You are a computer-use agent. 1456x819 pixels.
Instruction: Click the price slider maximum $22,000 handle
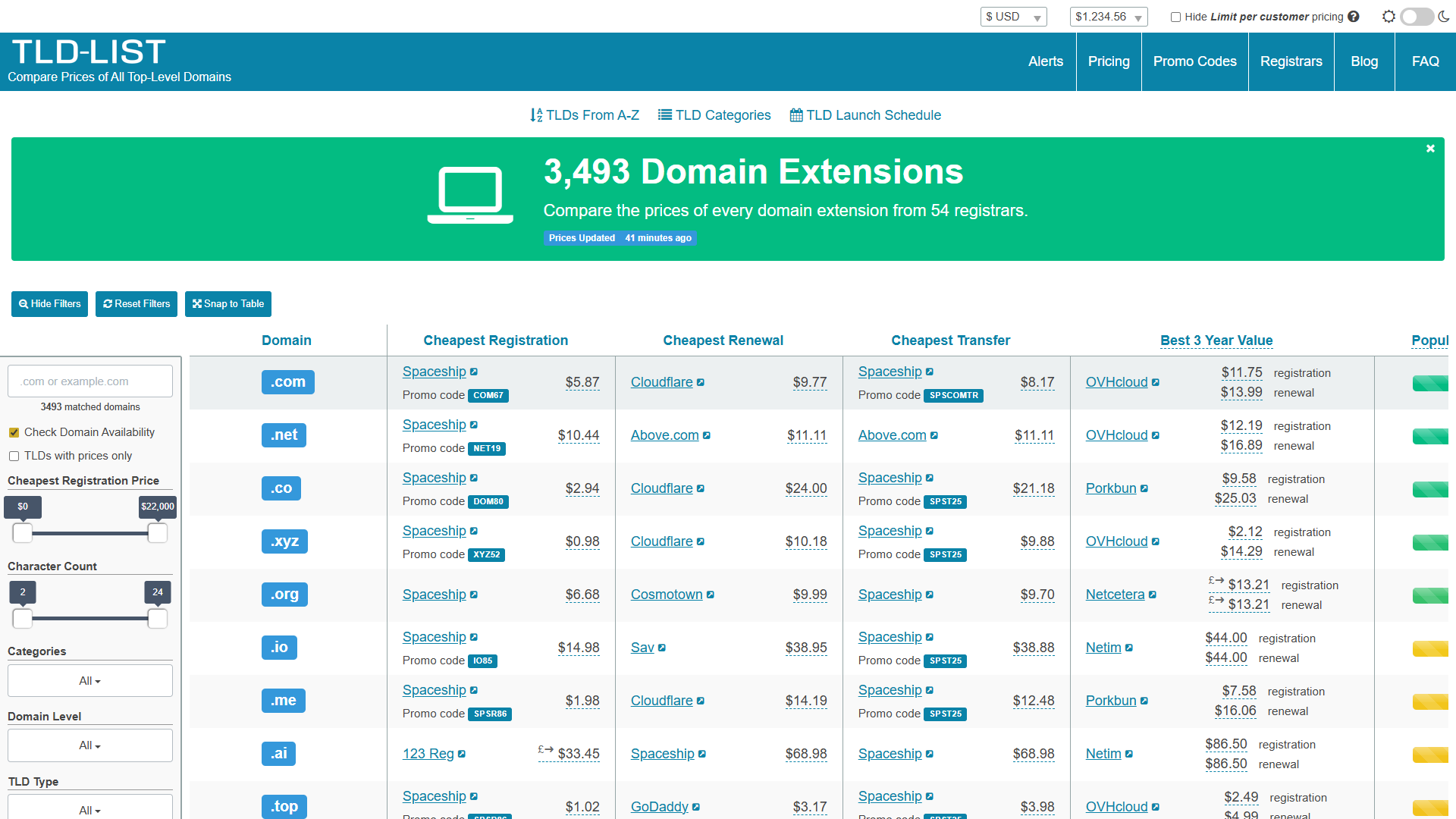(x=158, y=533)
